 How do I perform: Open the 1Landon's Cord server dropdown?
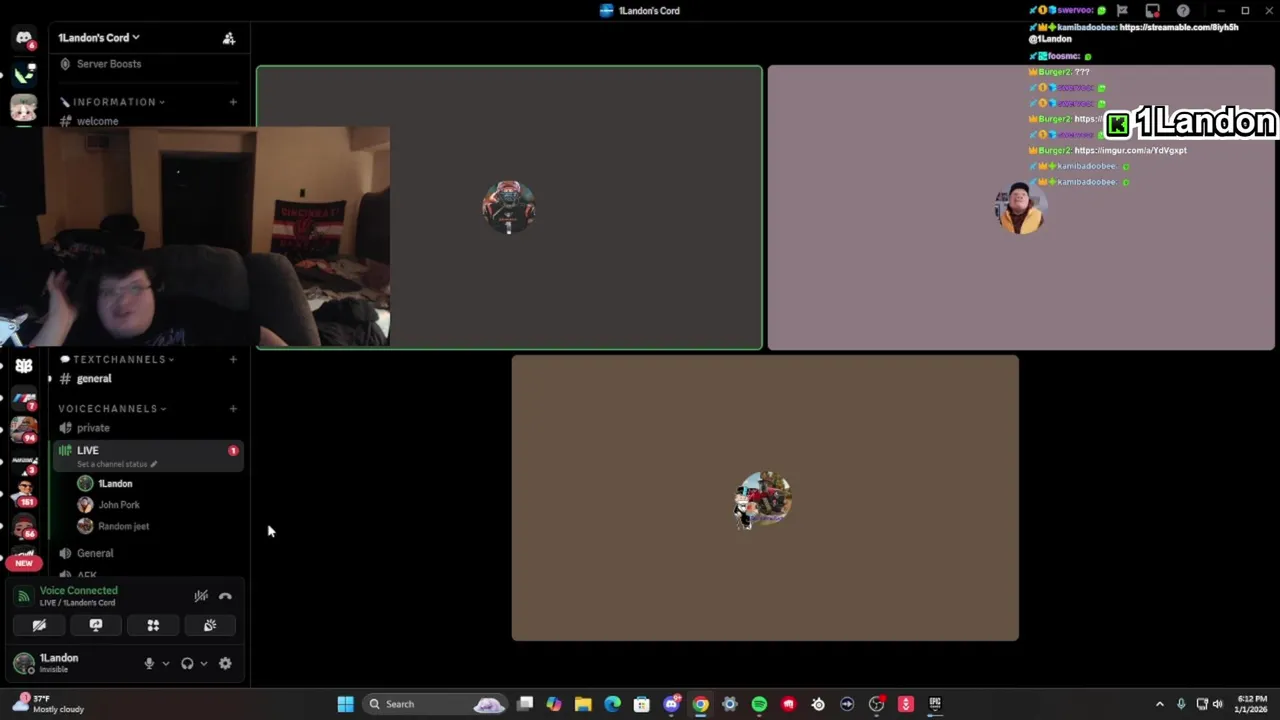[x=98, y=38]
